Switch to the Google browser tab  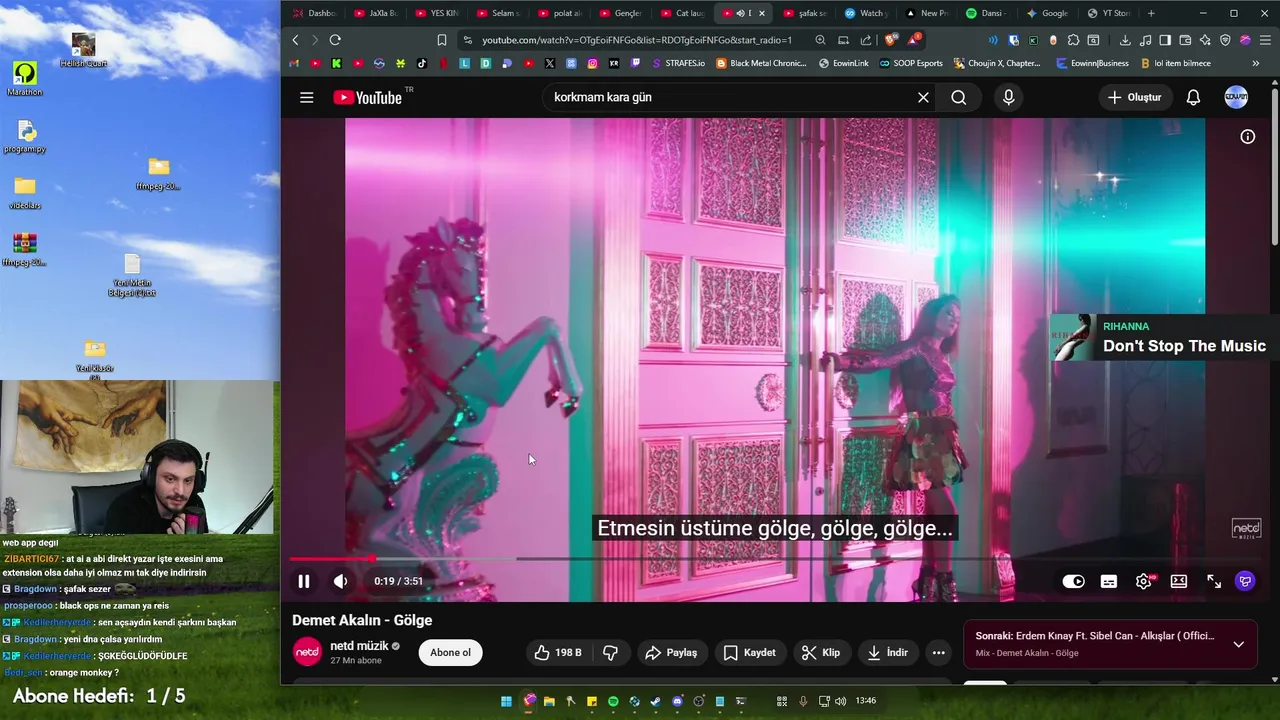(1047, 13)
